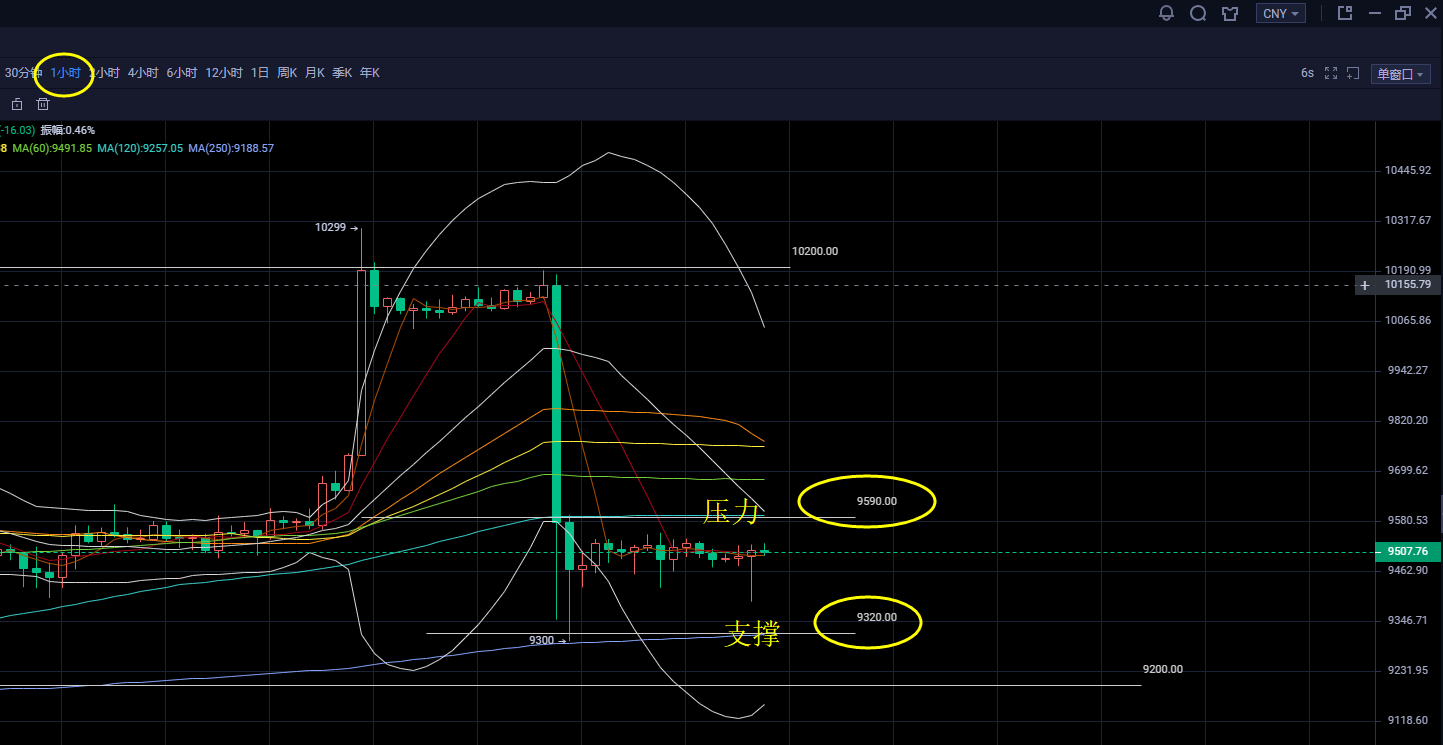This screenshot has height=745, width=1443.
Task: Click the 9942.27 price axis label
Action: (x=1409, y=370)
